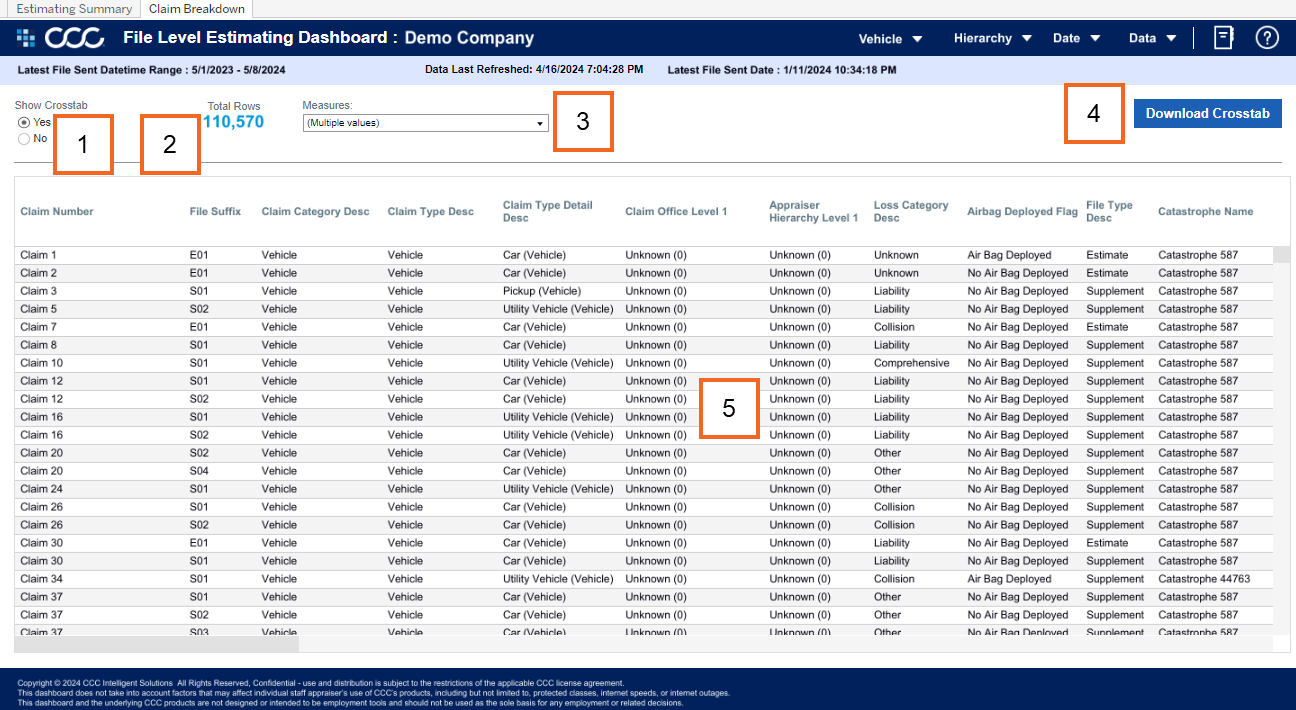Click the Catastrophe 44763 cell

(x=1203, y=579)
